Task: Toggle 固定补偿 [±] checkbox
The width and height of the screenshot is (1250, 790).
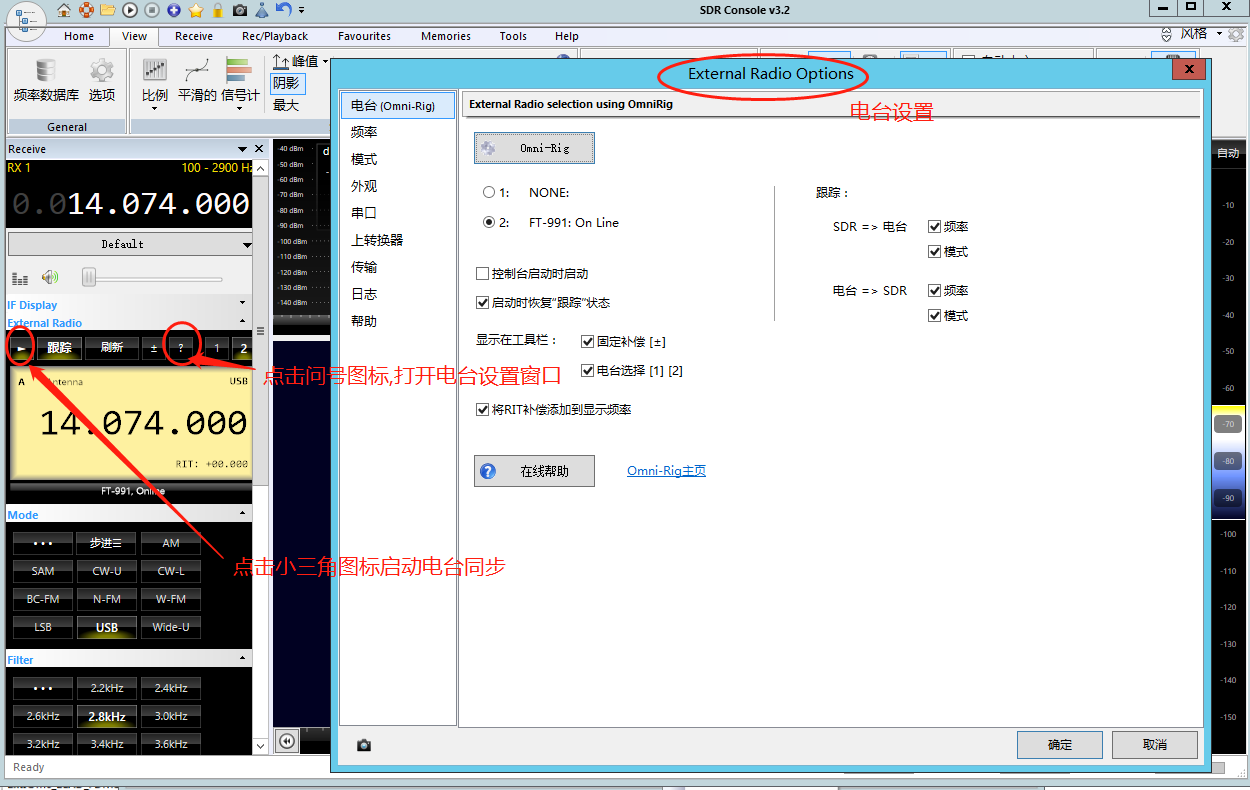Action: [x=587, y=341]
